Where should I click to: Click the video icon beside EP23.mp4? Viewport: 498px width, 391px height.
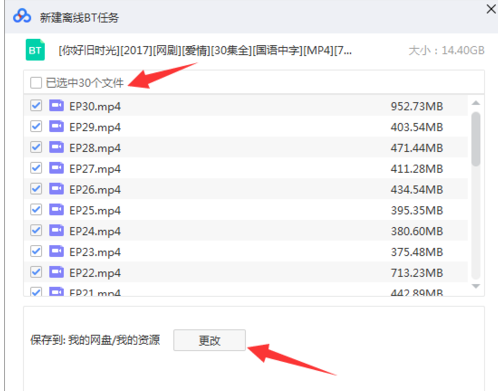[x=56, y=251]
